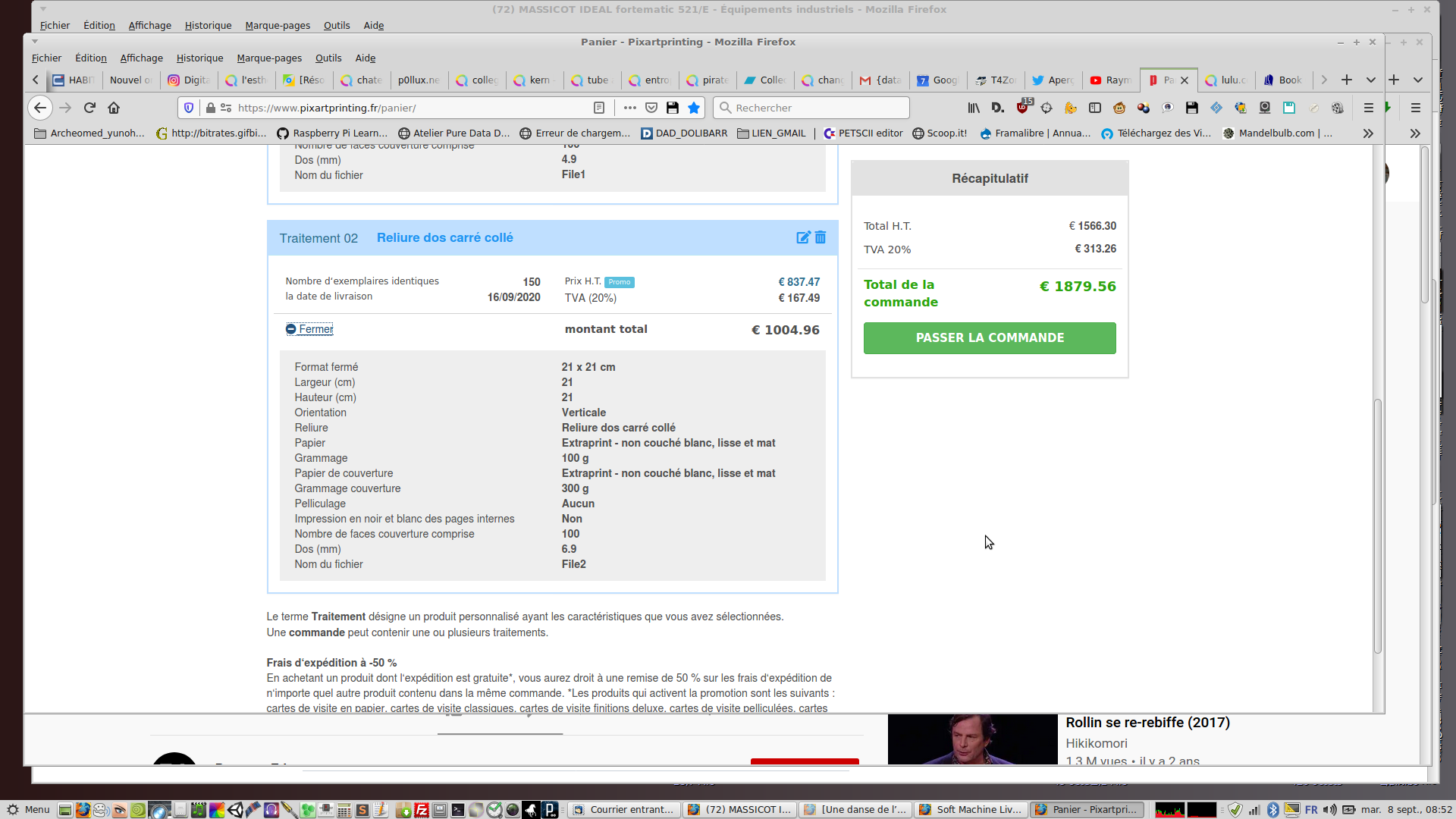
Task: Open the Firefox library icon
Action: (974, 108)
